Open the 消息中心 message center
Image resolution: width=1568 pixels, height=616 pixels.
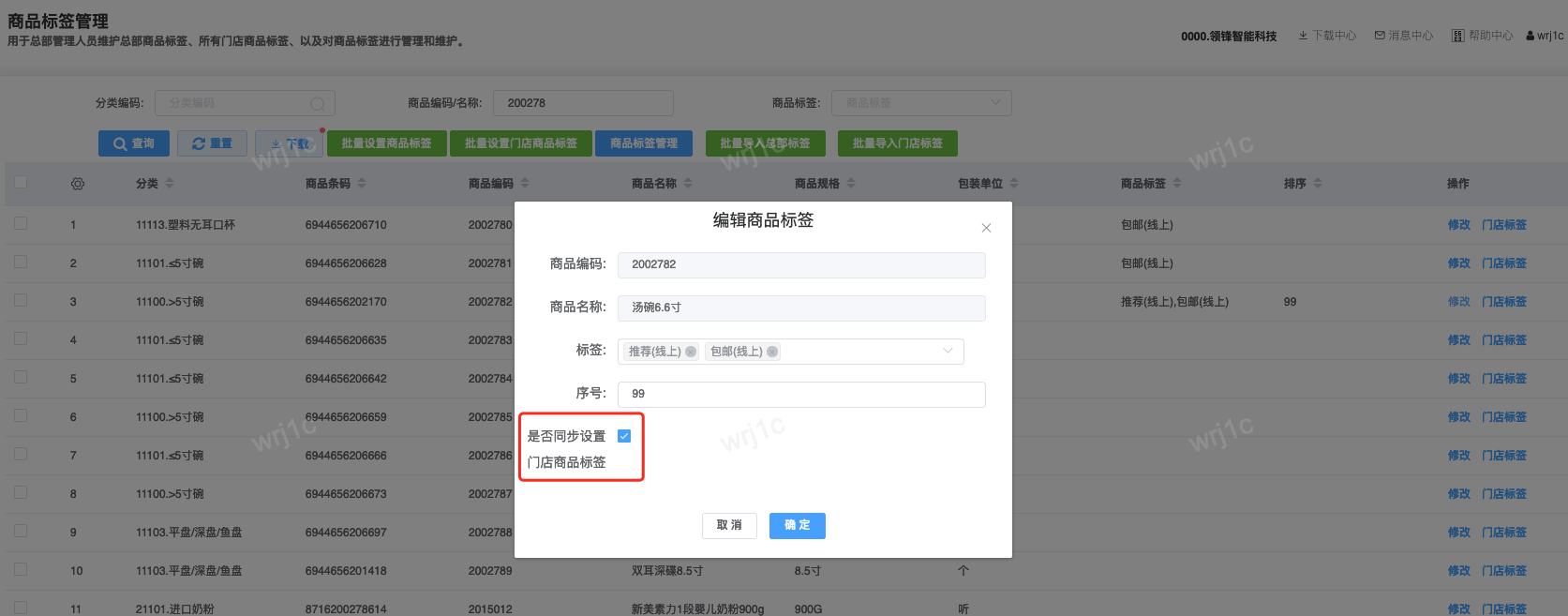coord(1403,36)
